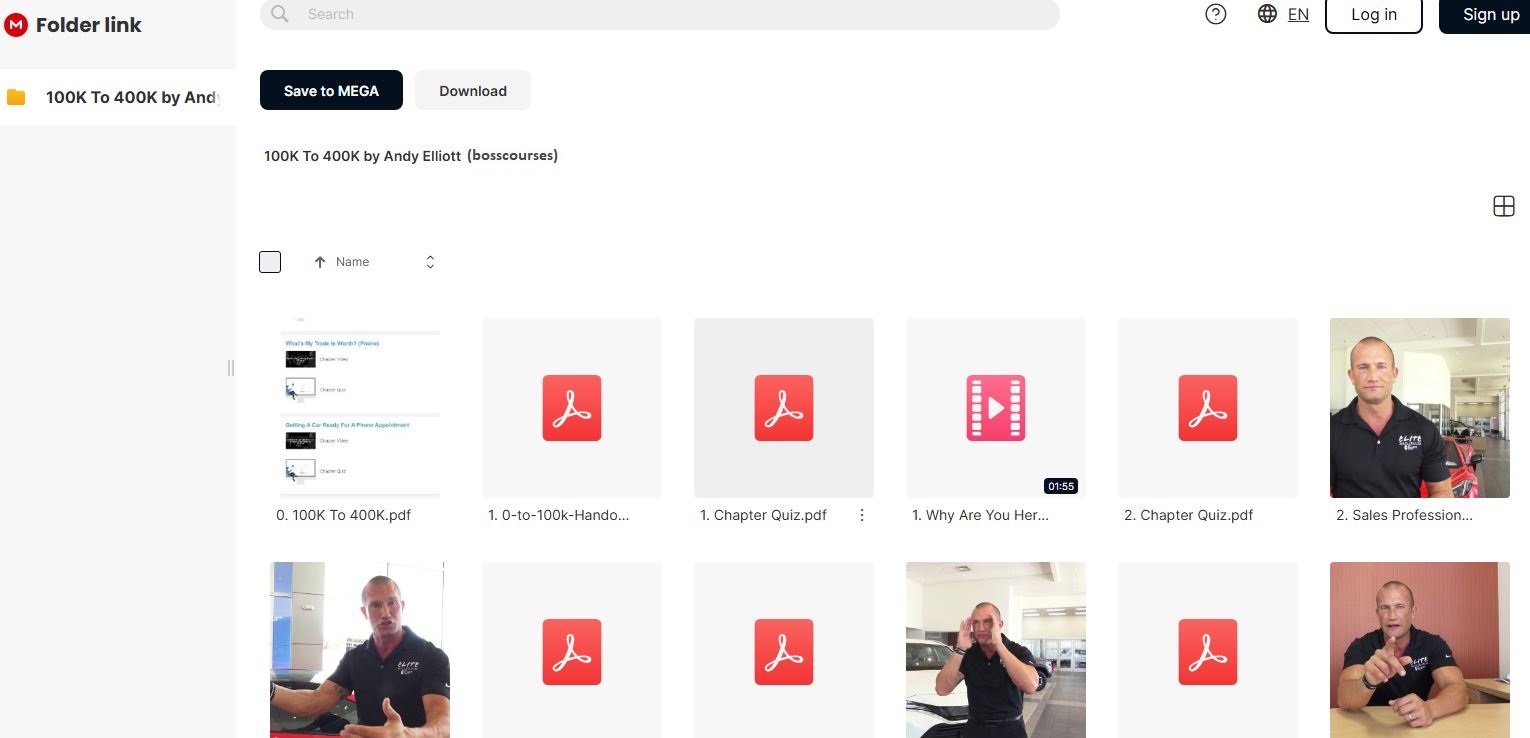Click the search magnifier icon
This screenshot has height=738, width=1530.
[x=280, y=14]
